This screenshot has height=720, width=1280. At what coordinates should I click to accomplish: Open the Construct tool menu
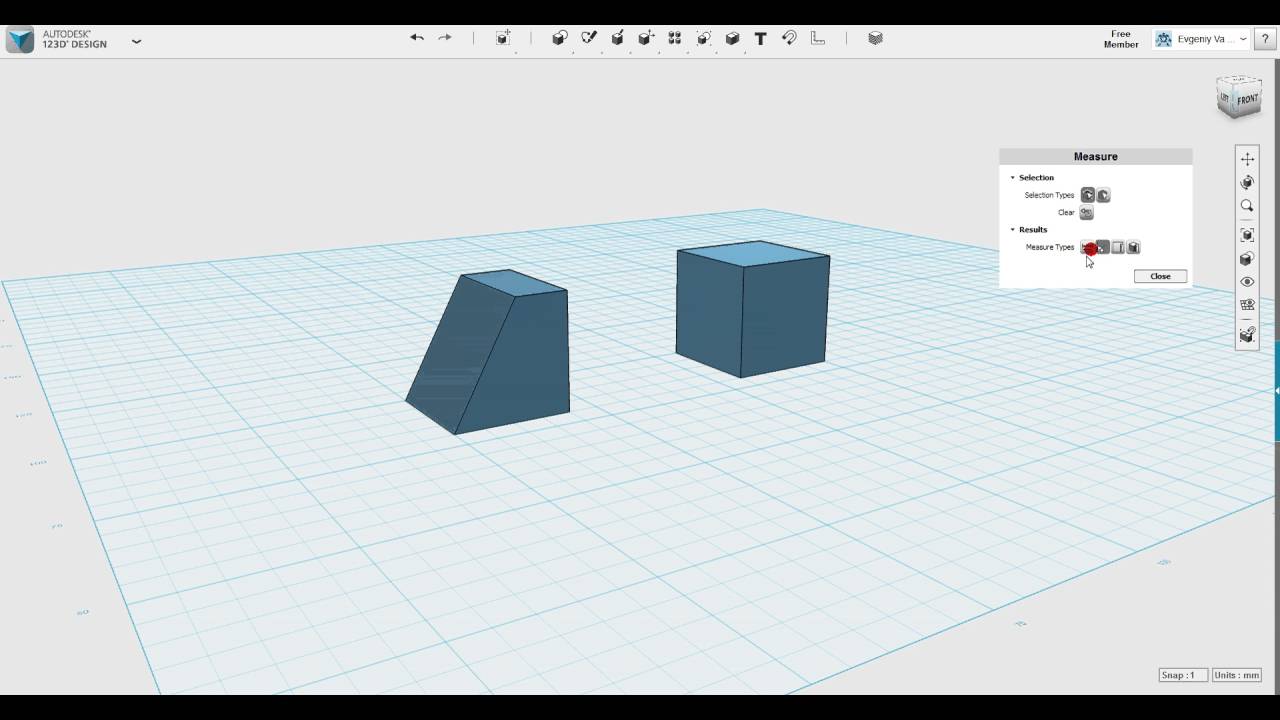618,38
